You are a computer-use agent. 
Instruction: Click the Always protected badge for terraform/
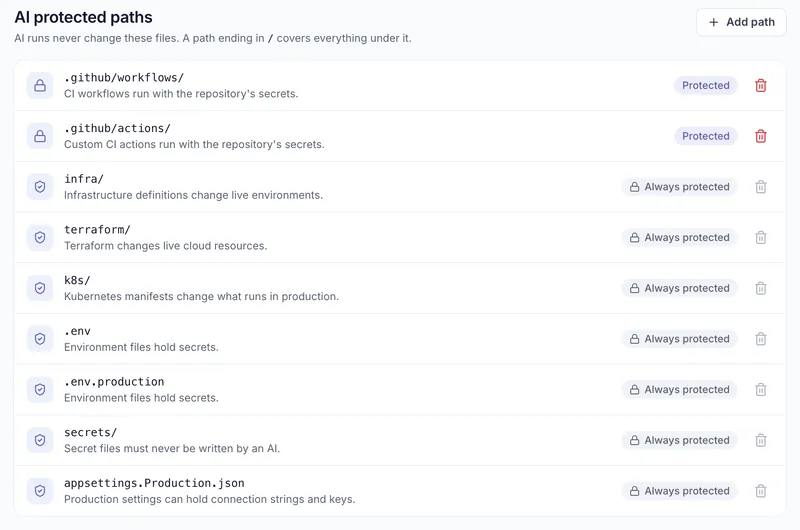pyautogui.click(x=679, y=237)
